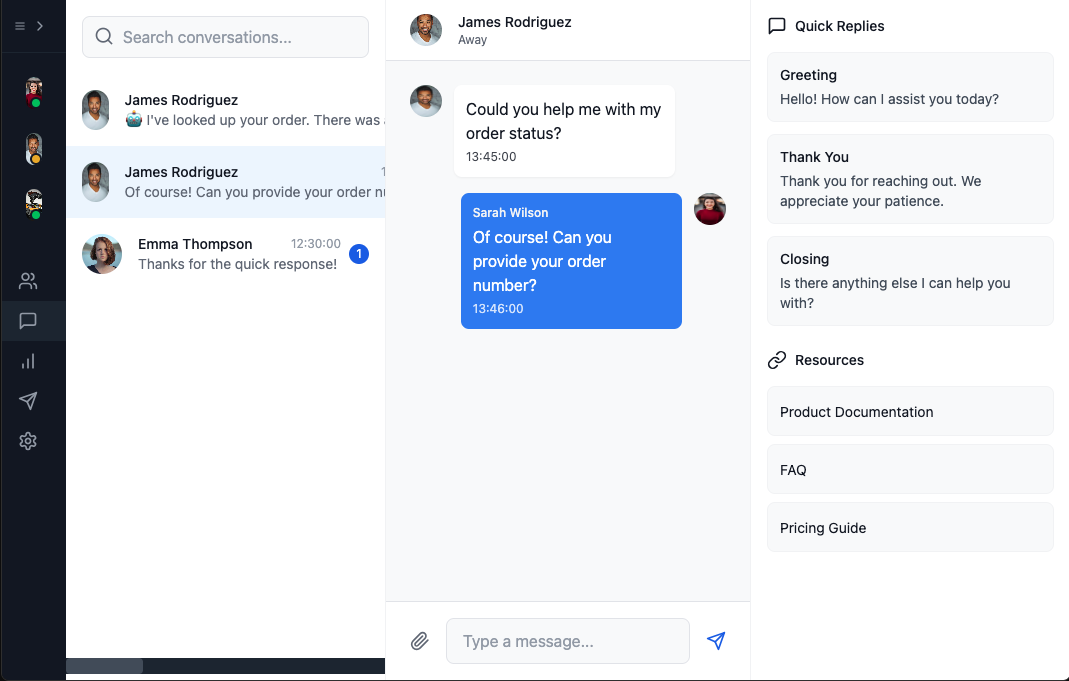Open James Rodriguez conversation with bot reply
The height and width of the screenshot is (681, 1069).
(x=226, y=110)
